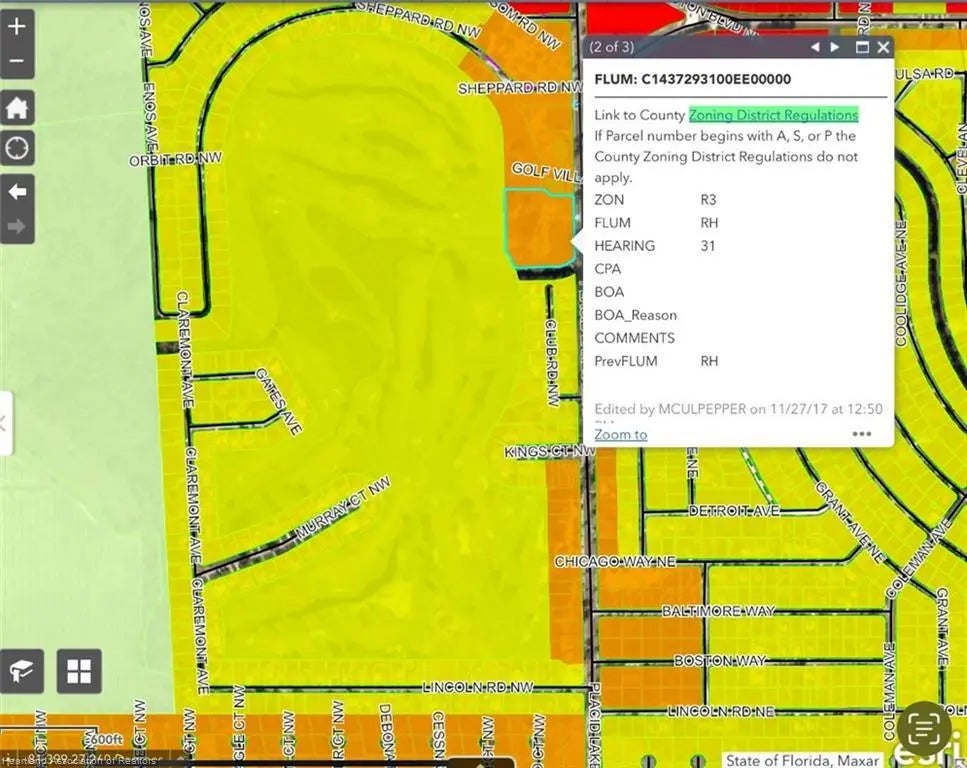Click the Zoom to link
The width and height of the screenshot is (967, 768).
620,434
